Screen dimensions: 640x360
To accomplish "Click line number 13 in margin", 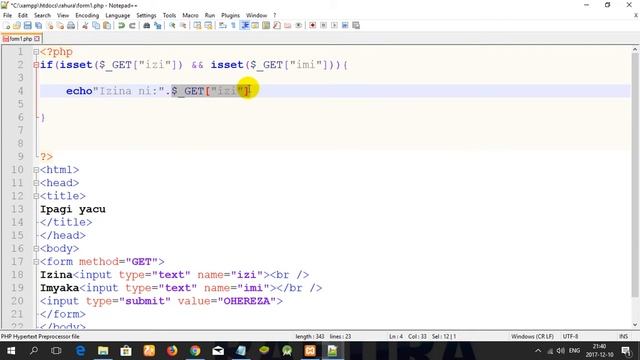I will (17, 209).
